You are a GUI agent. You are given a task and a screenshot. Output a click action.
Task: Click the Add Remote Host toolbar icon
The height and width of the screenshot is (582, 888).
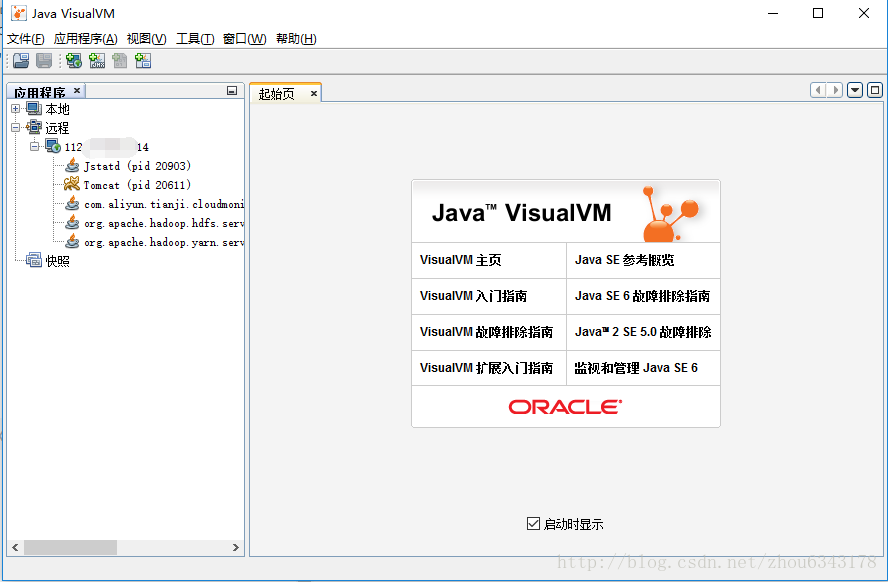click(x=74, y=61)
